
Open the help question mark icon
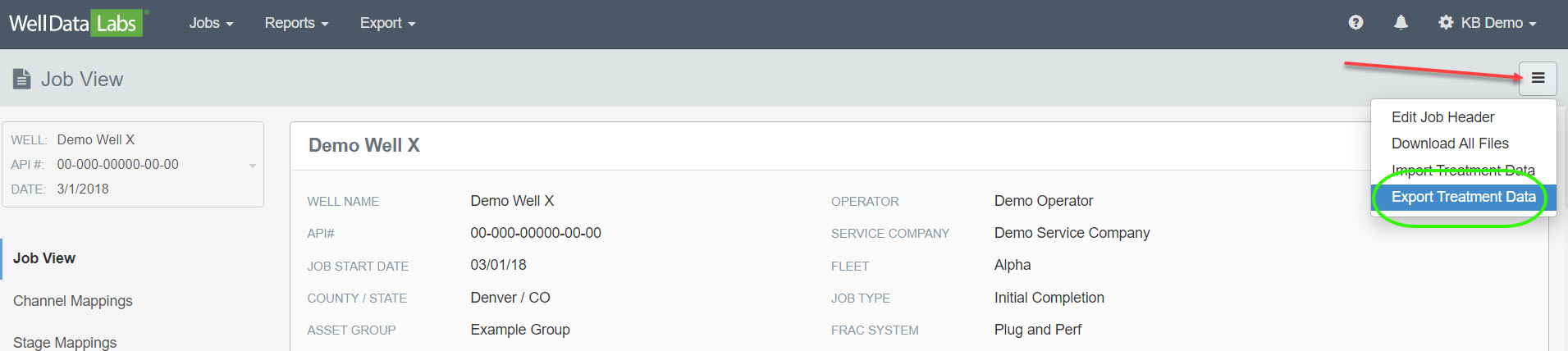(1355, 23)
